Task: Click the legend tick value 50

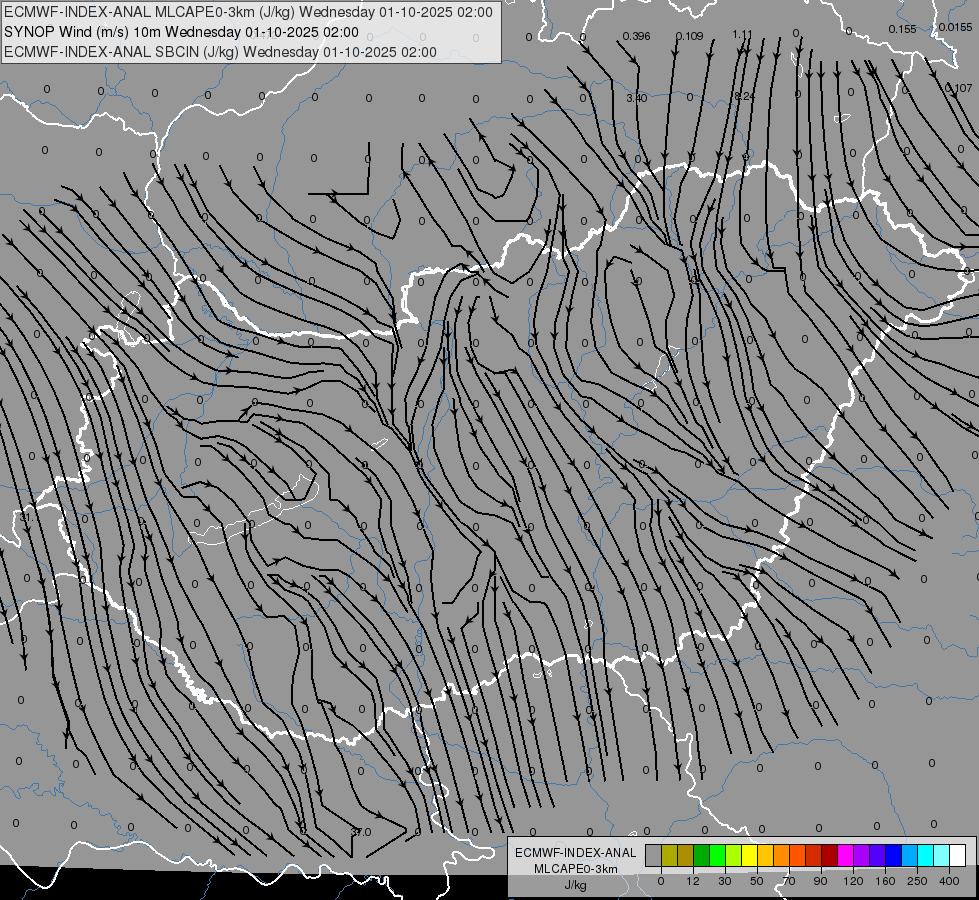Action: pos(757,881)
